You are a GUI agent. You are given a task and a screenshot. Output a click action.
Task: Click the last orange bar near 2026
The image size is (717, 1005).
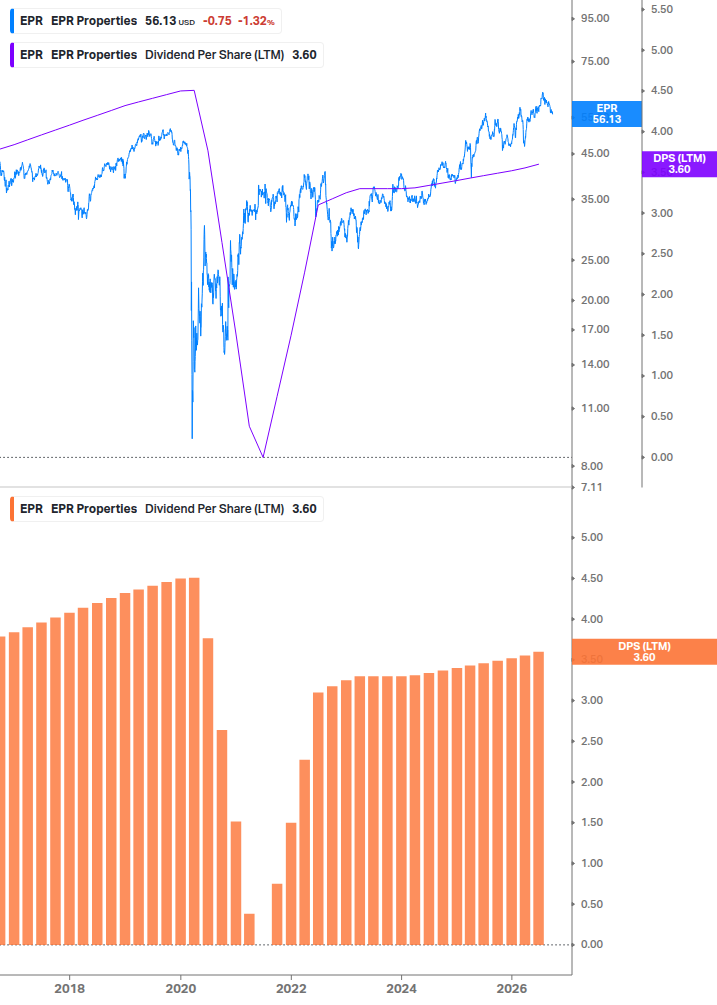539,799
